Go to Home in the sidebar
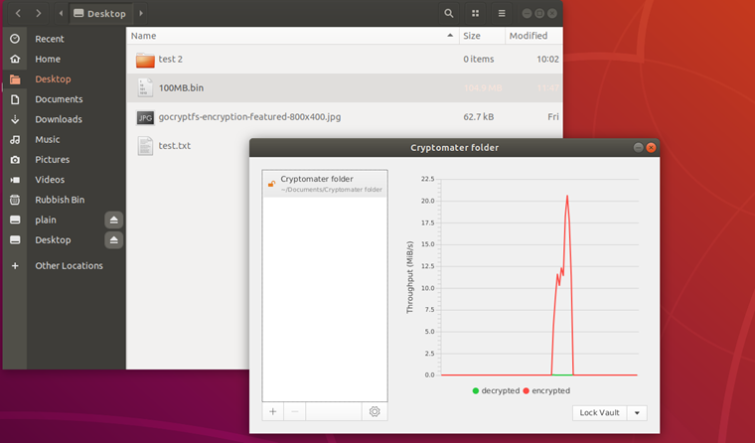 pos(64,59)
